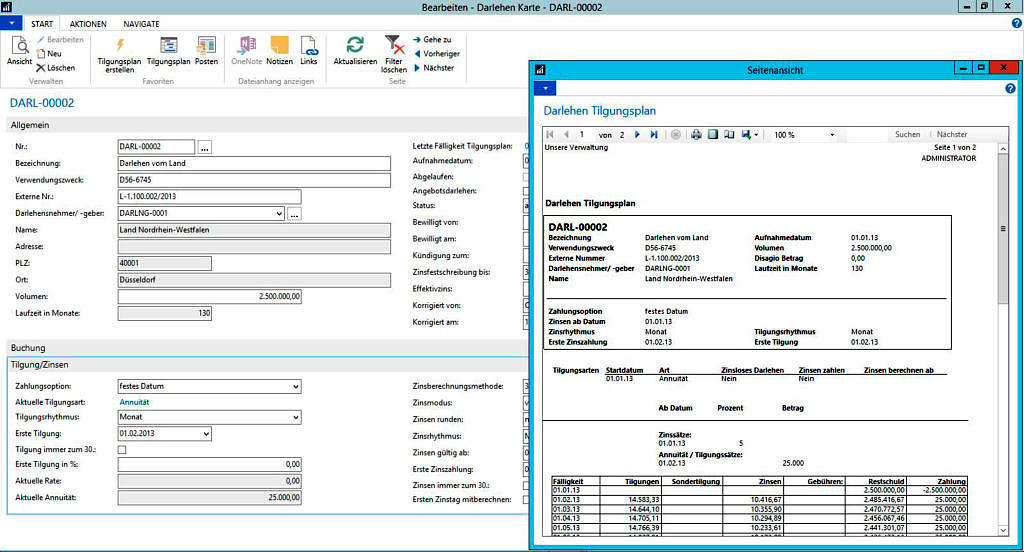Click the Tilgungsplan erstellen lightning icon
The width and height of the screenshot is (1024, 552).
coord(120,46)
